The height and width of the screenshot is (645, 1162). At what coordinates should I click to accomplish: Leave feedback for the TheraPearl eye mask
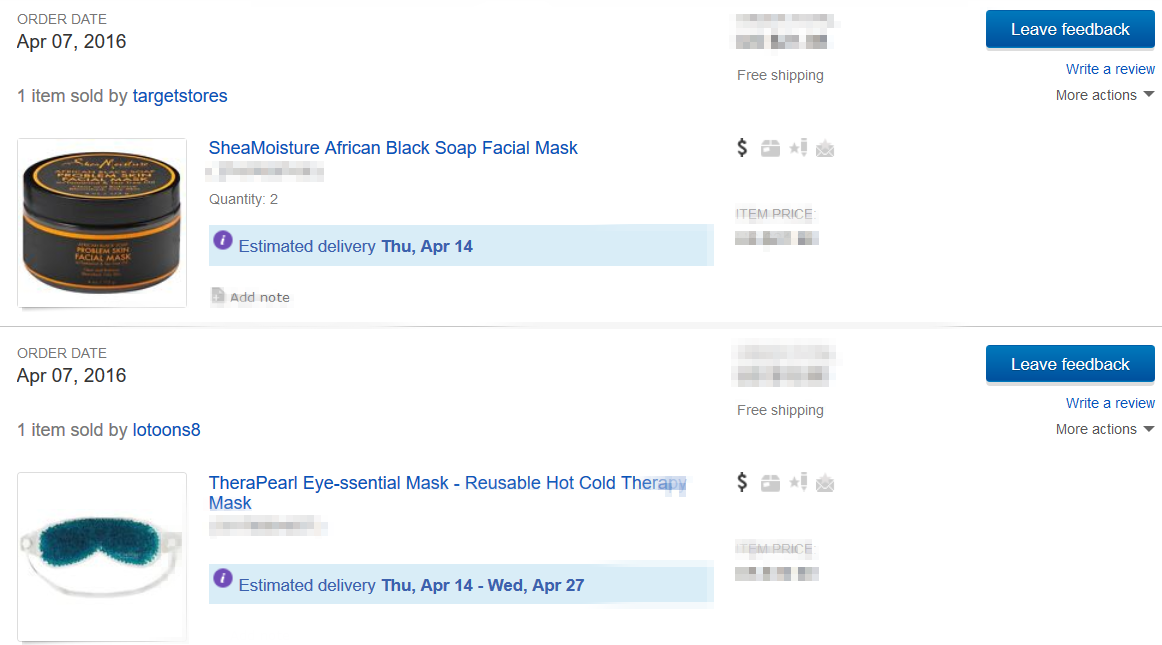point(1070,365)
